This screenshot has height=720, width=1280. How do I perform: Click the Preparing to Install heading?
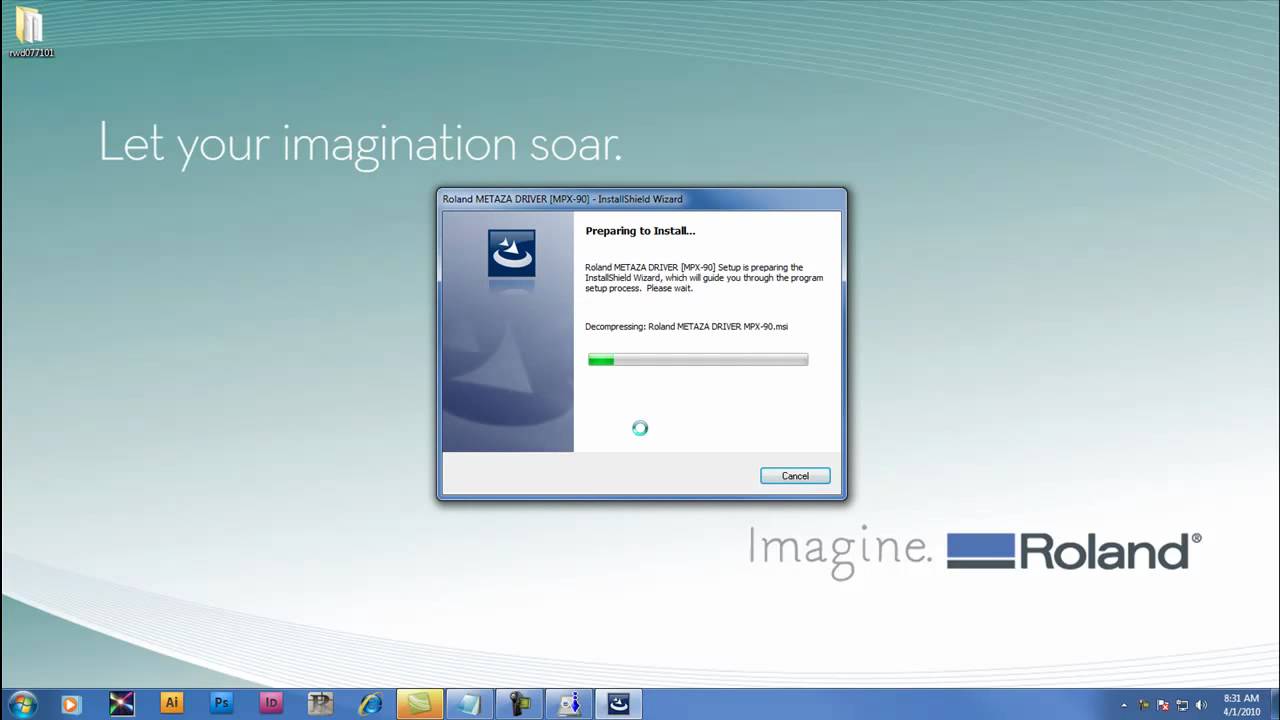640,231
